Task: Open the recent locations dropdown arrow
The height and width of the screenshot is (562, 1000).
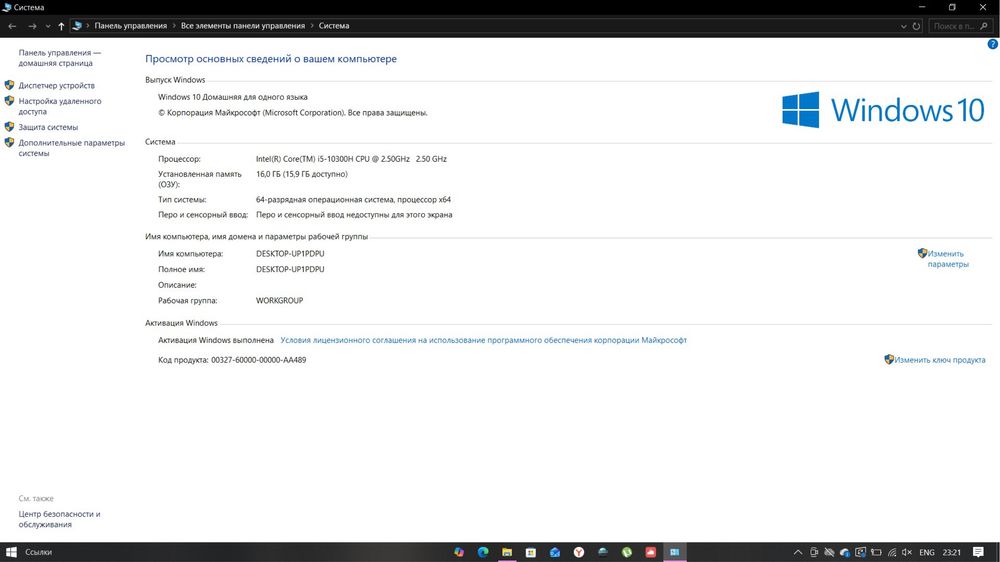Action: pyautogui.click(x=48, y=26)
